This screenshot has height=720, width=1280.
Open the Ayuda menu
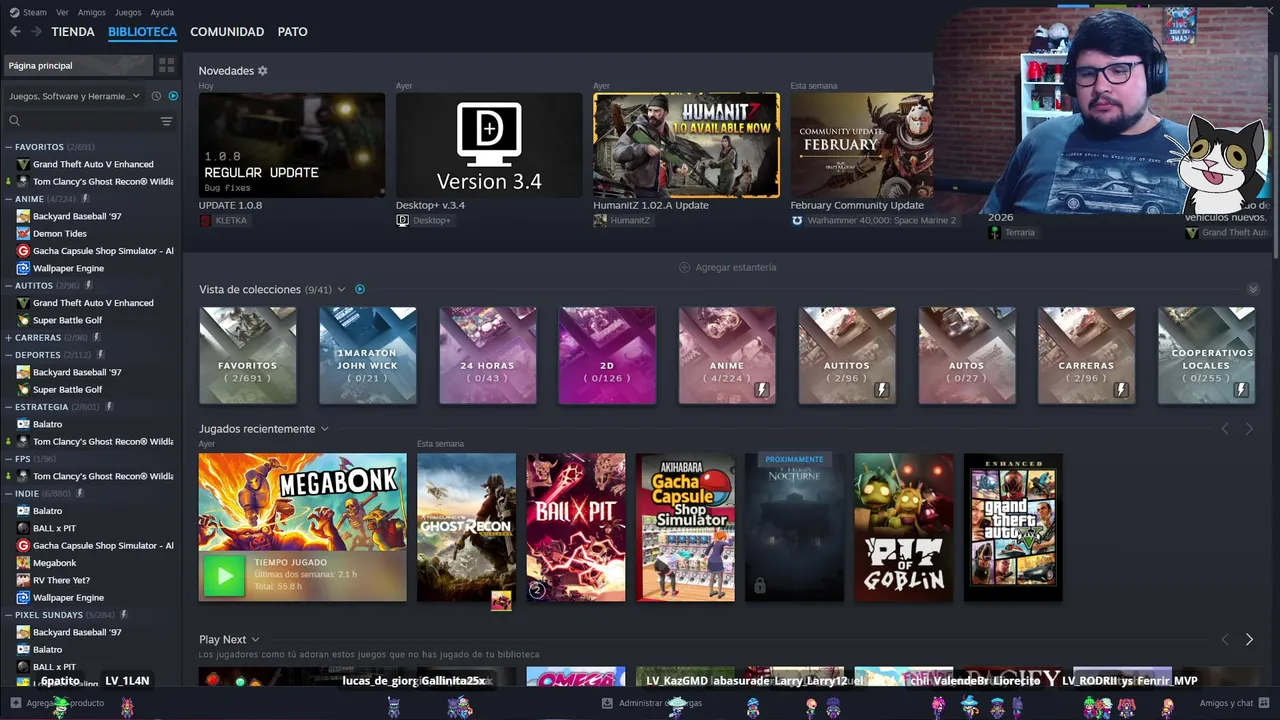pyautogui.click(x=162, y=12)
